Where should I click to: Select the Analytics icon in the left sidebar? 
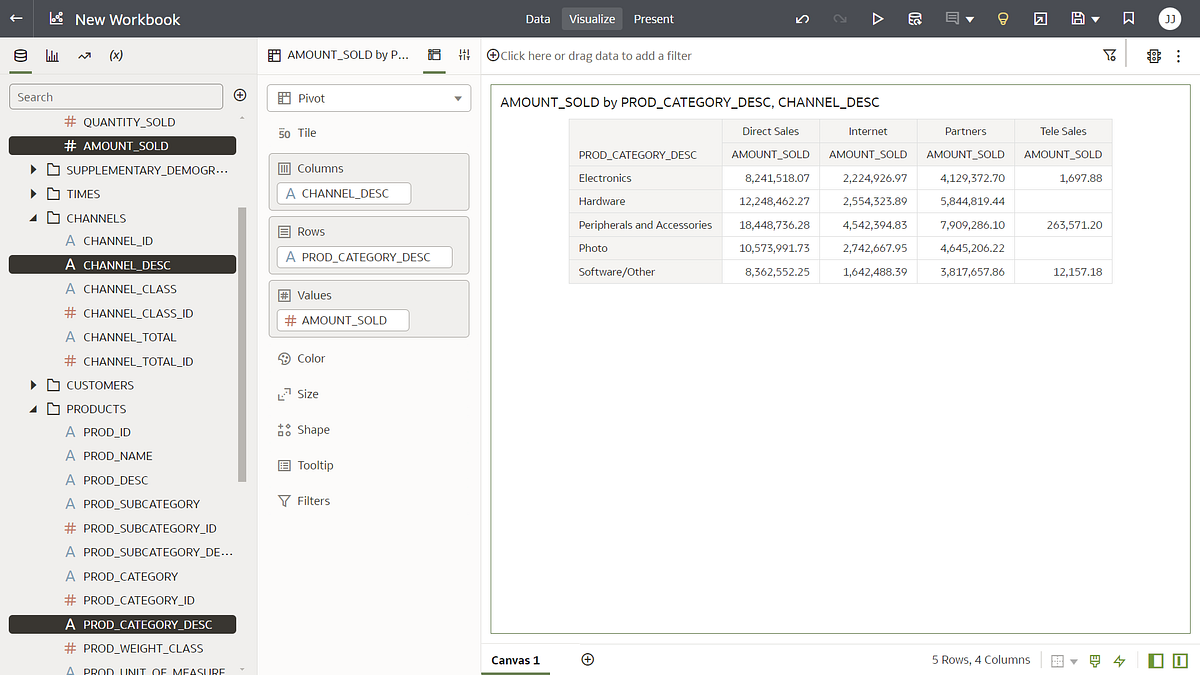point(84,57)
